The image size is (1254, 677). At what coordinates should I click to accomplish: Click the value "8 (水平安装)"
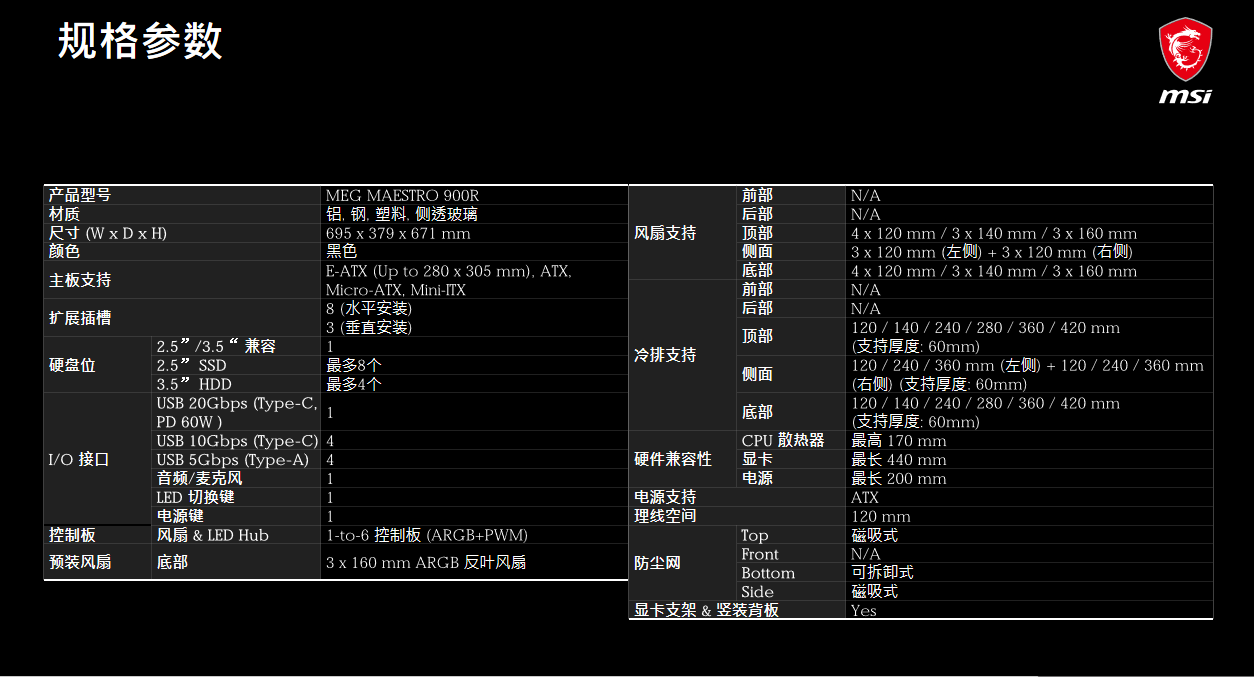[368, 309]
